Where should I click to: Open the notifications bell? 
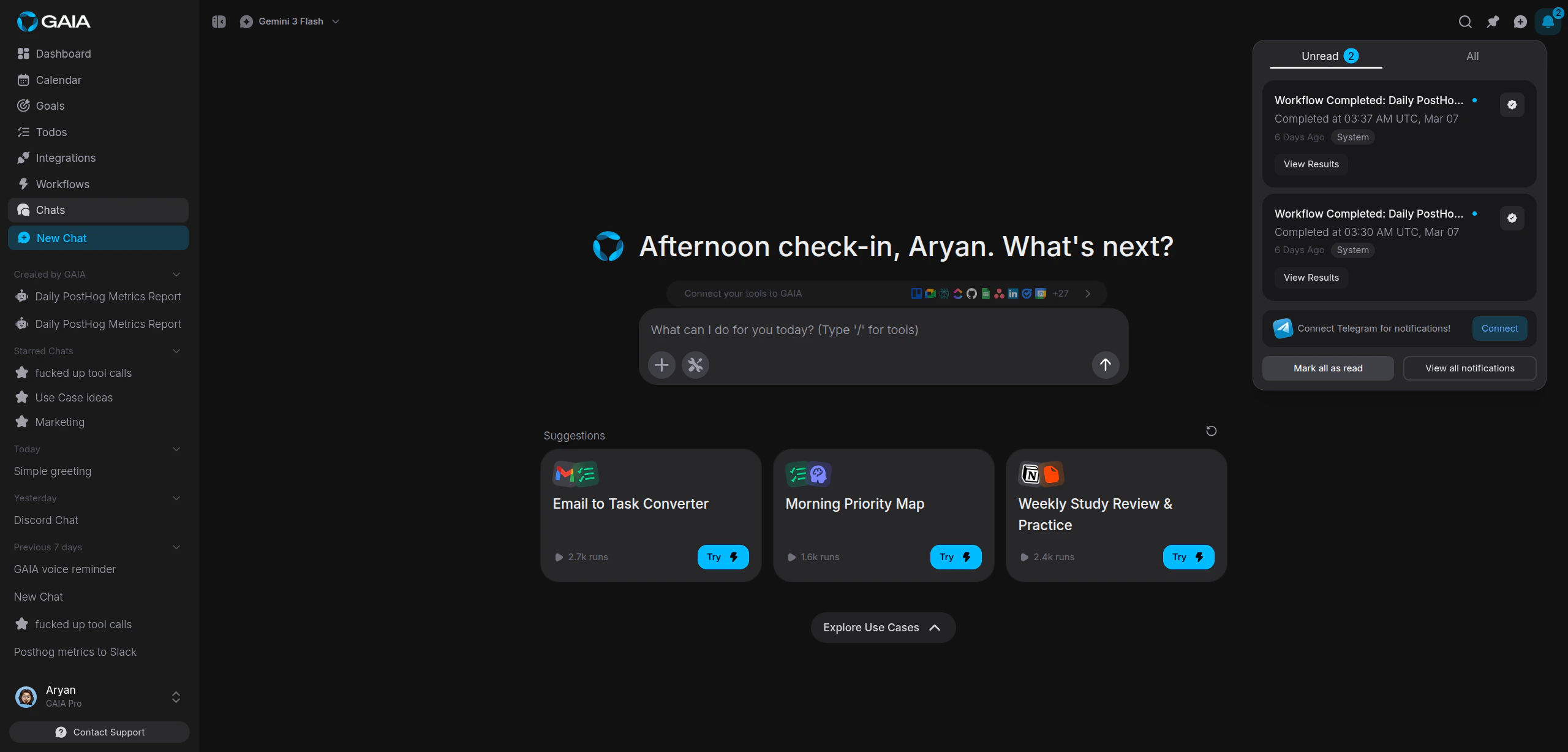click(x=1547, y=21)
